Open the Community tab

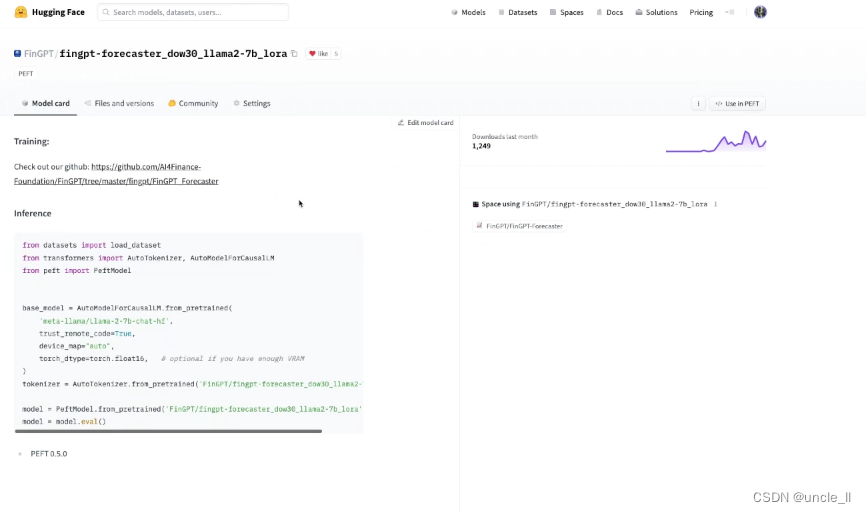tap(193, 103)
